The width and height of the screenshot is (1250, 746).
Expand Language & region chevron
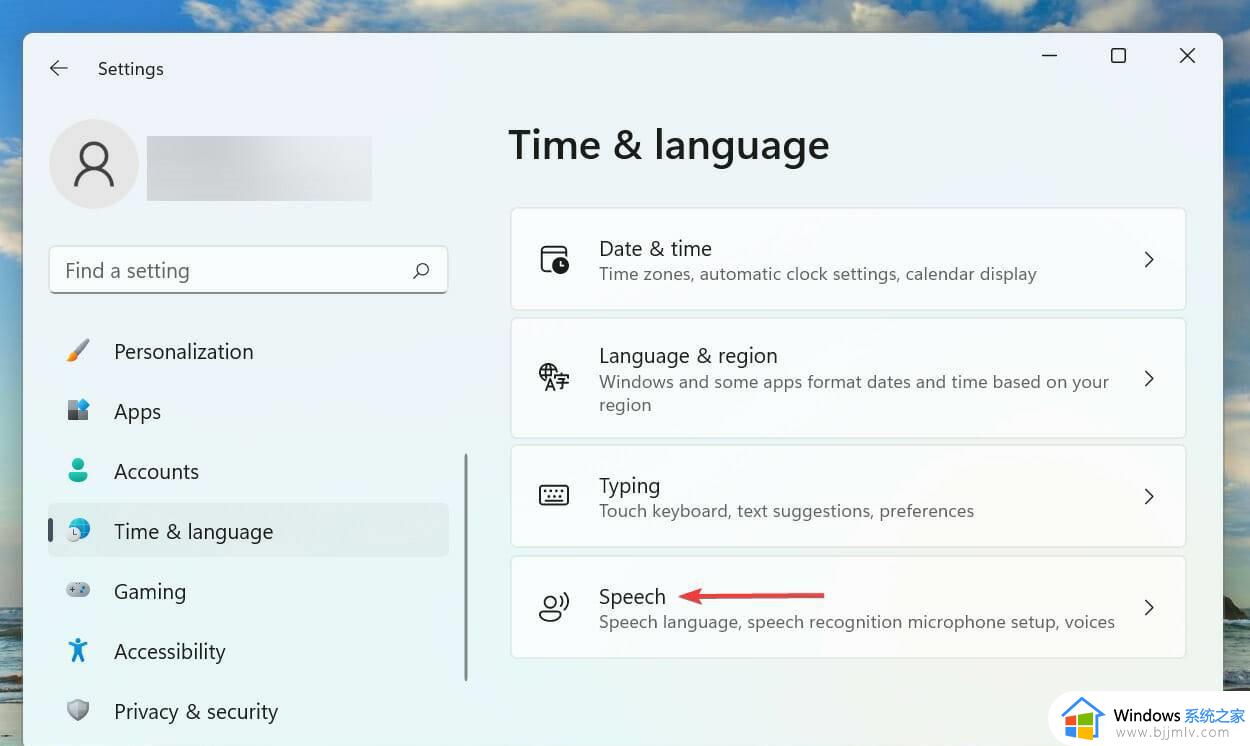[x=1149, y=379]
